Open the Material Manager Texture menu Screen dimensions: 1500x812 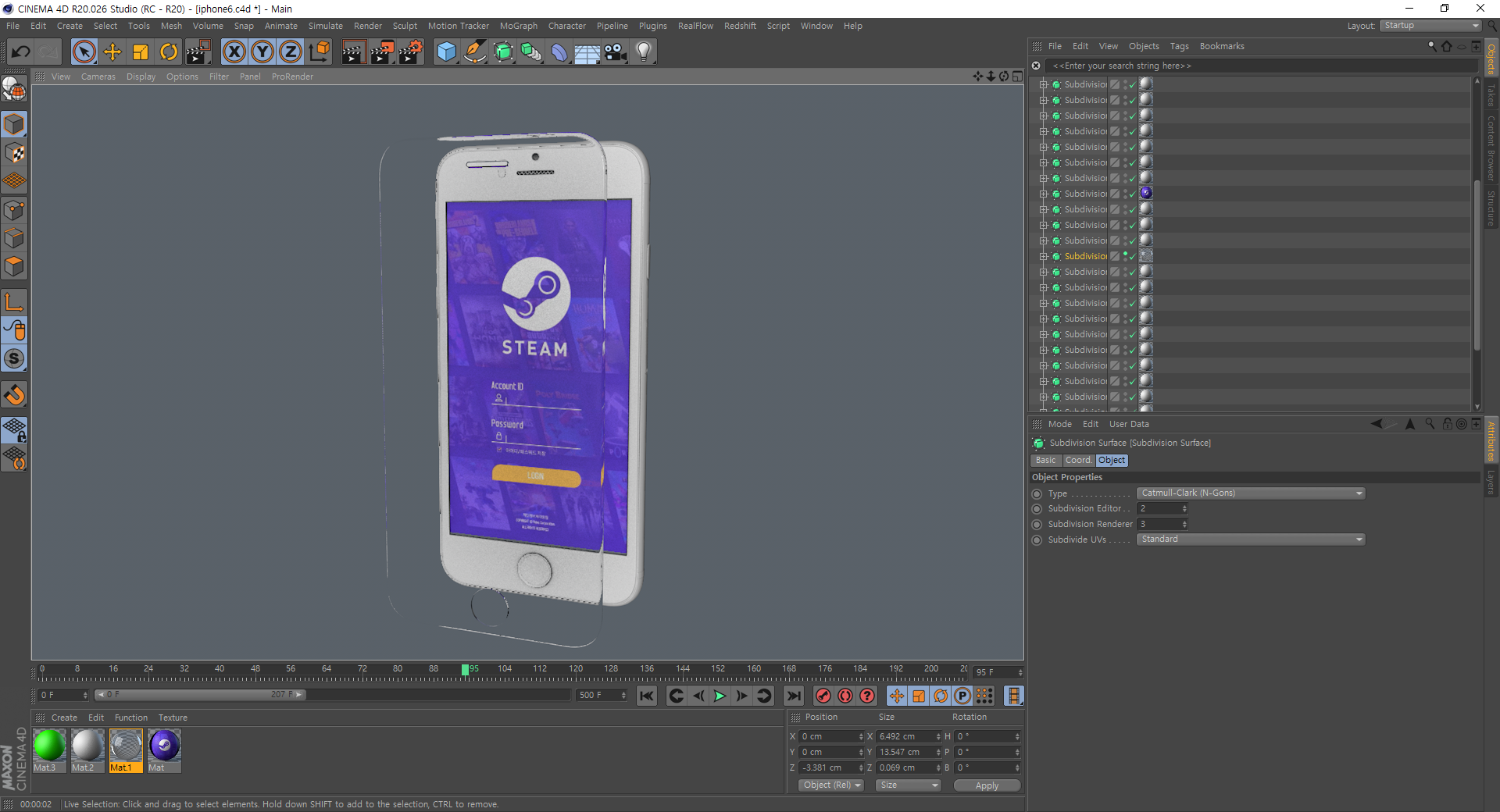pos(173,718)
